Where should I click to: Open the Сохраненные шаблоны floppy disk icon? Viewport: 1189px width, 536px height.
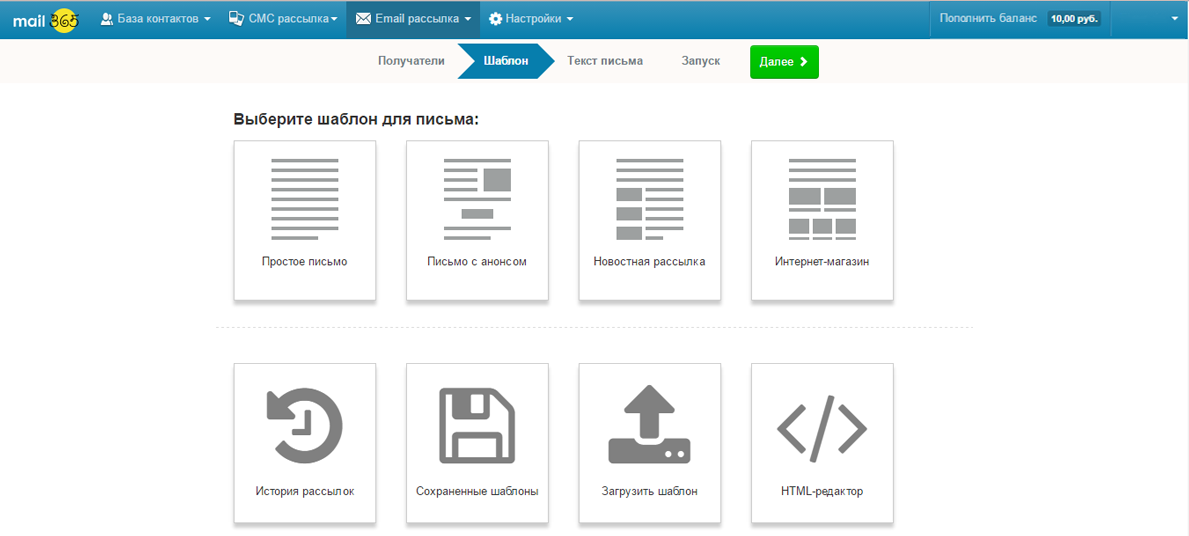[x=477, y=425]
